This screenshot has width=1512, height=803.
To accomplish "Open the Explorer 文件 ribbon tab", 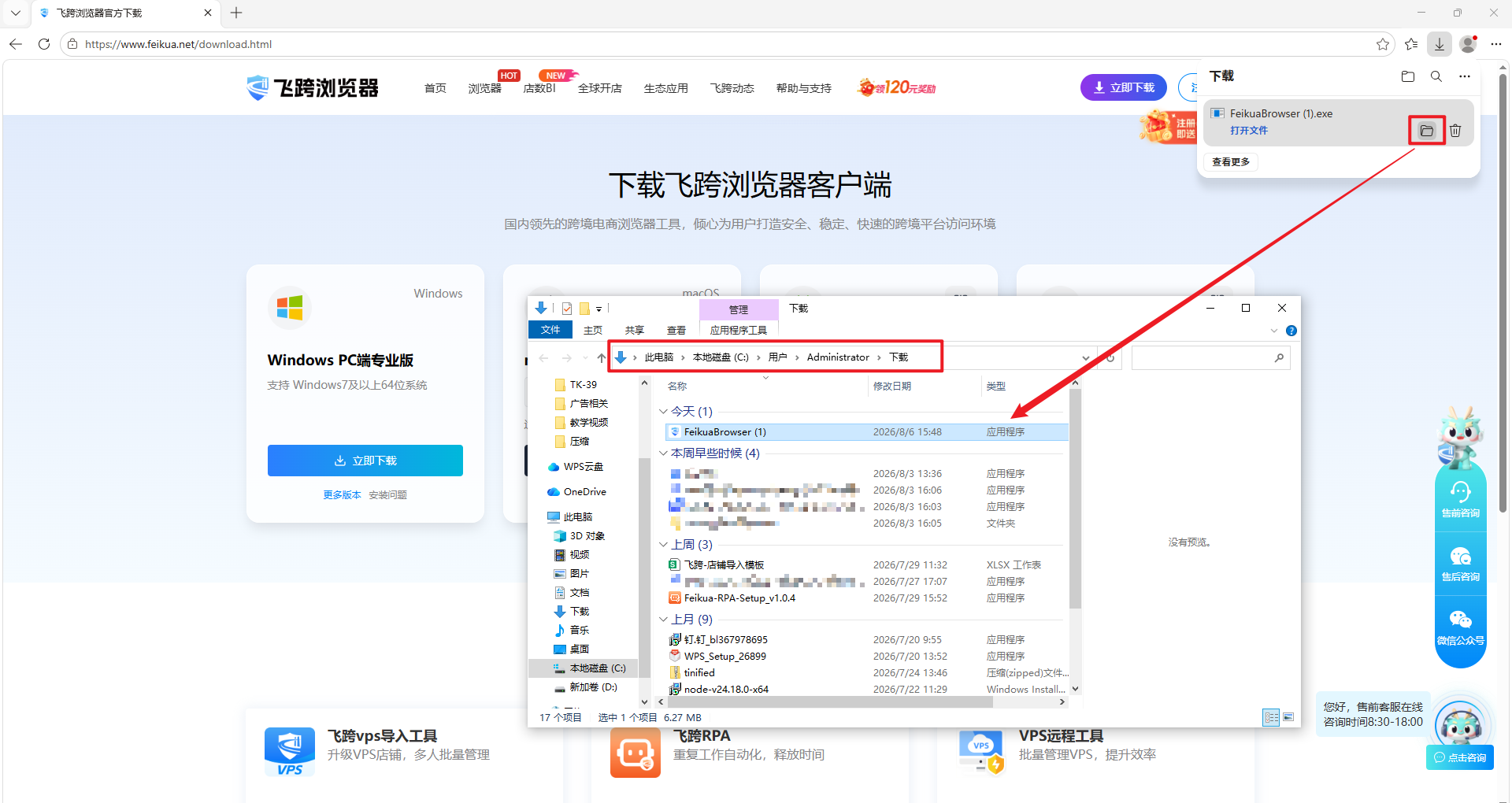I will pos(550,330).
